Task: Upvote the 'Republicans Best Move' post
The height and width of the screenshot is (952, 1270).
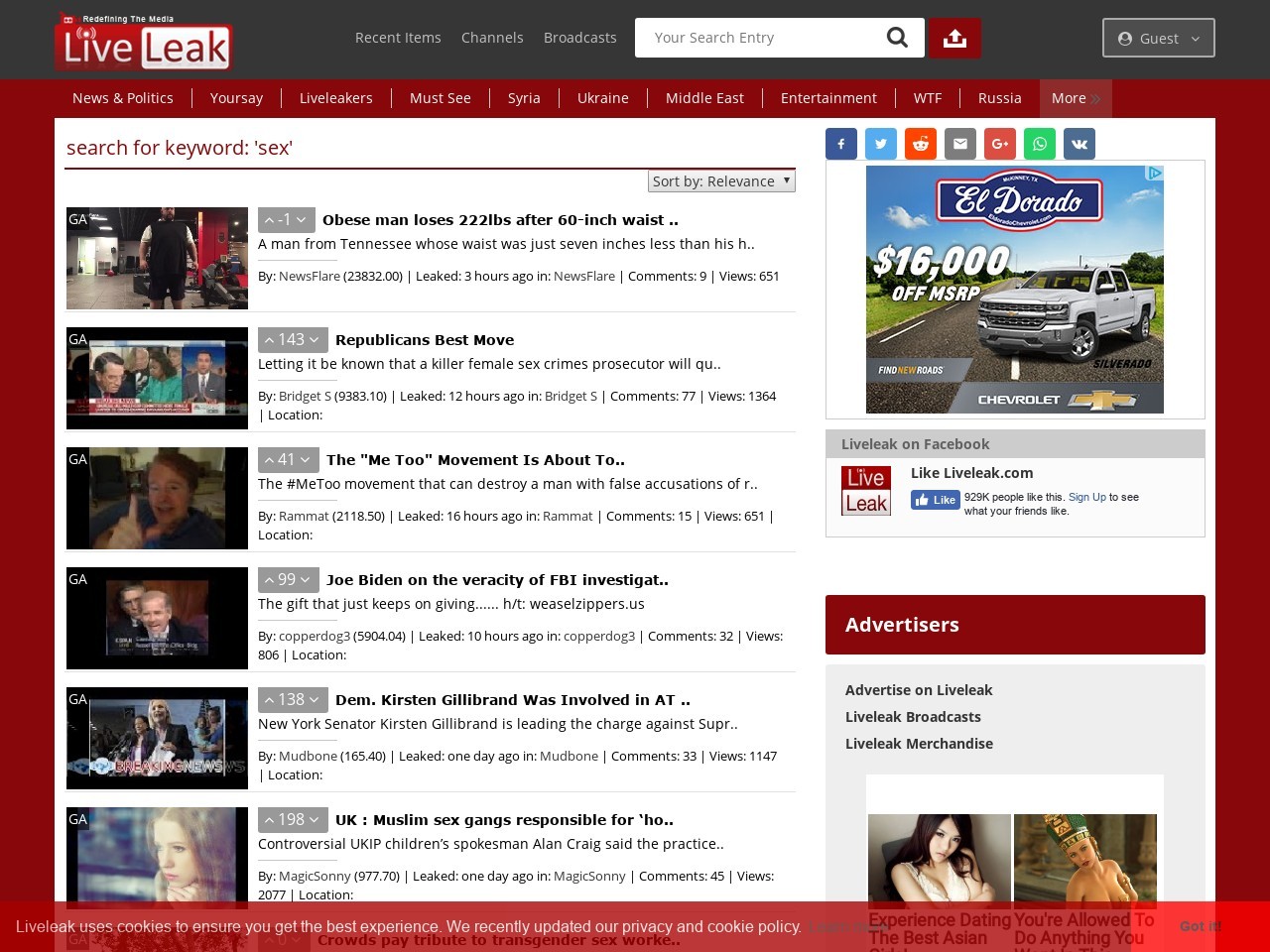Action: (x=269, y=340)
